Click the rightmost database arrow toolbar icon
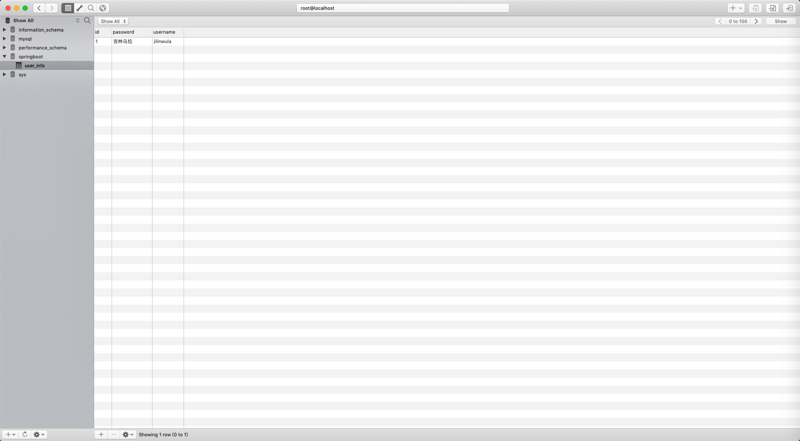Image resolution: width=800 pixels, height=441 pixels. [789, 8]
